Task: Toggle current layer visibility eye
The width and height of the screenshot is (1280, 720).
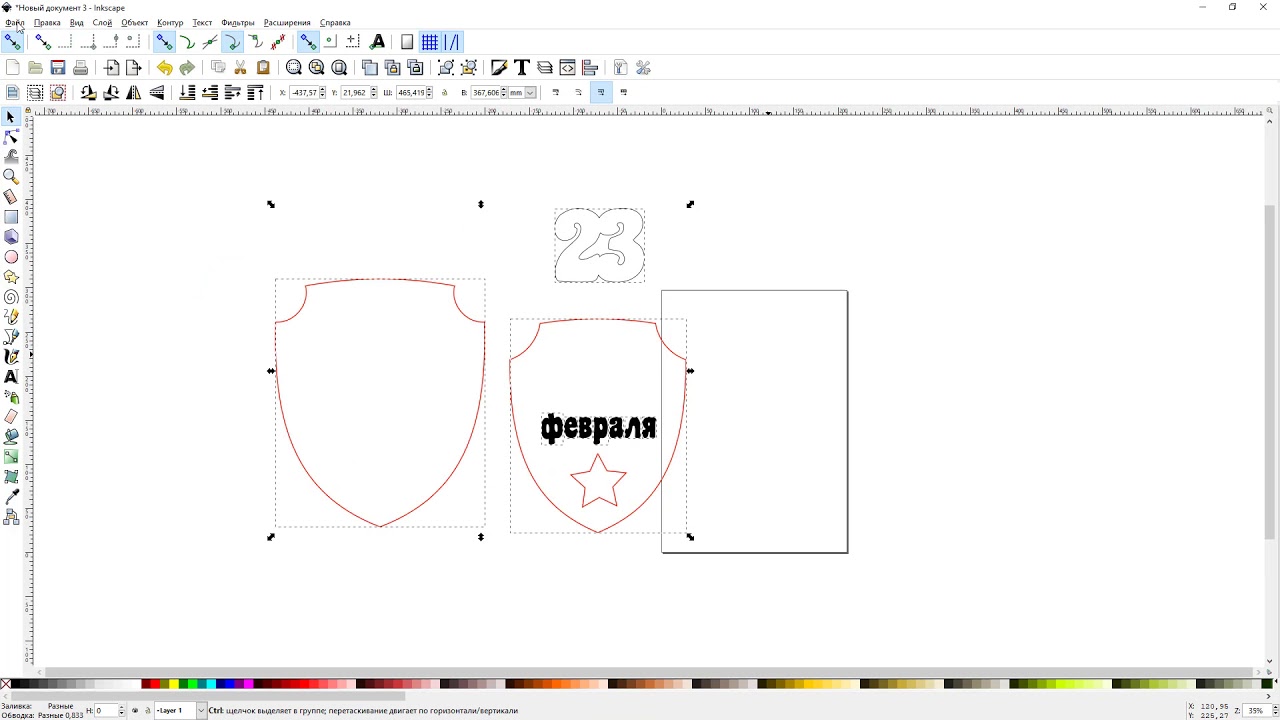Action: (x=136, y=711)
